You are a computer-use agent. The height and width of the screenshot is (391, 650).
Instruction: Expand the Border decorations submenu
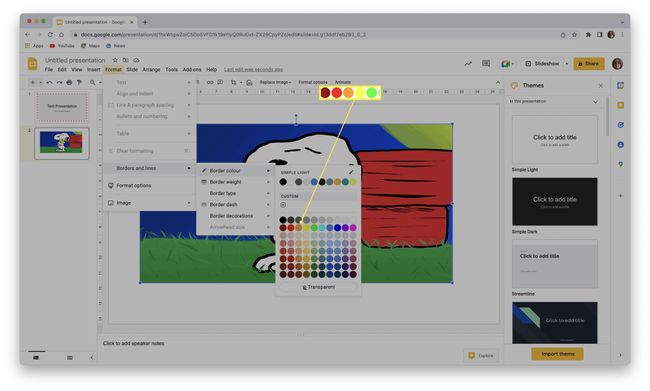pyautogui.click(x=235, y=216)
